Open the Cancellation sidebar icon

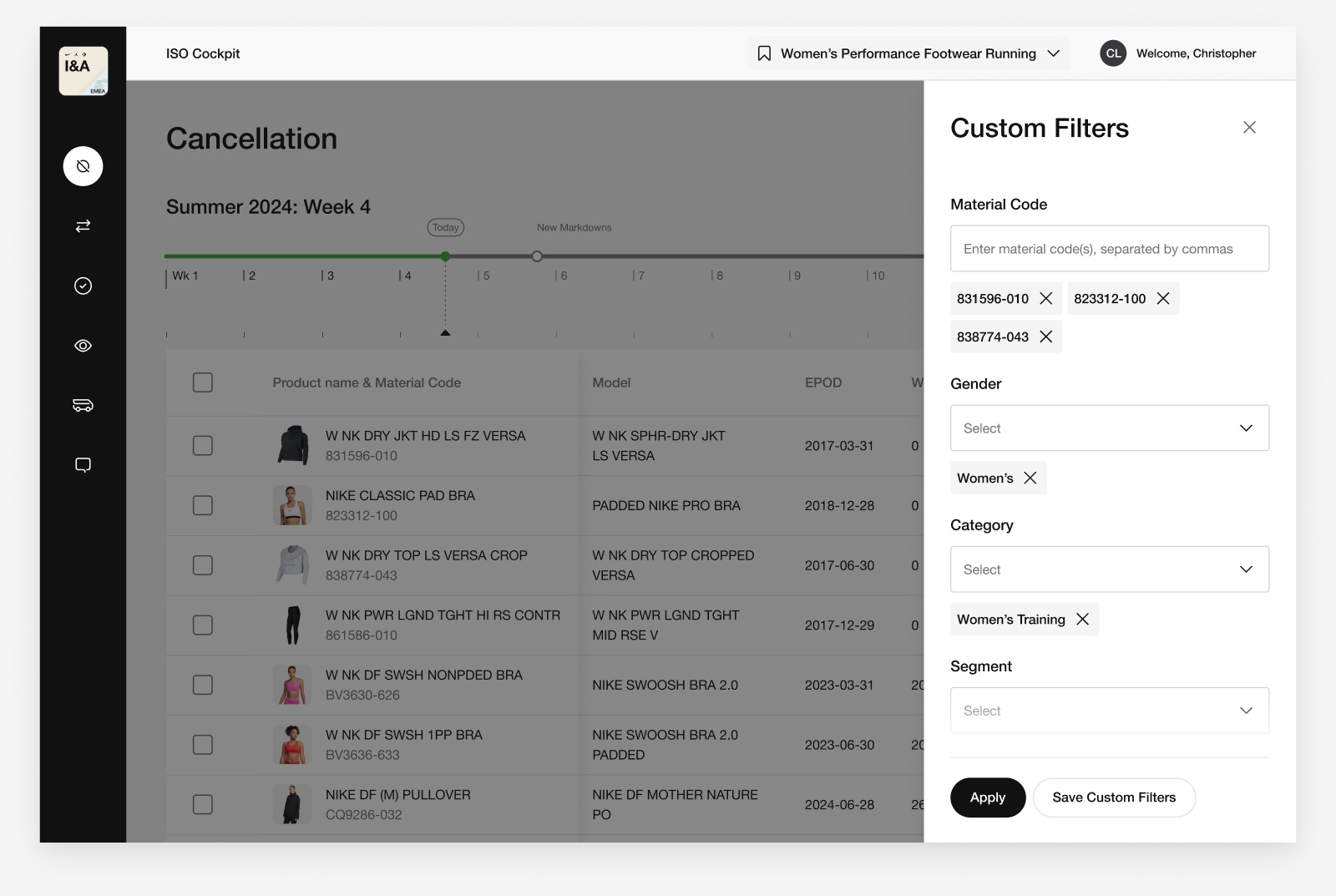tap(83, 166)
